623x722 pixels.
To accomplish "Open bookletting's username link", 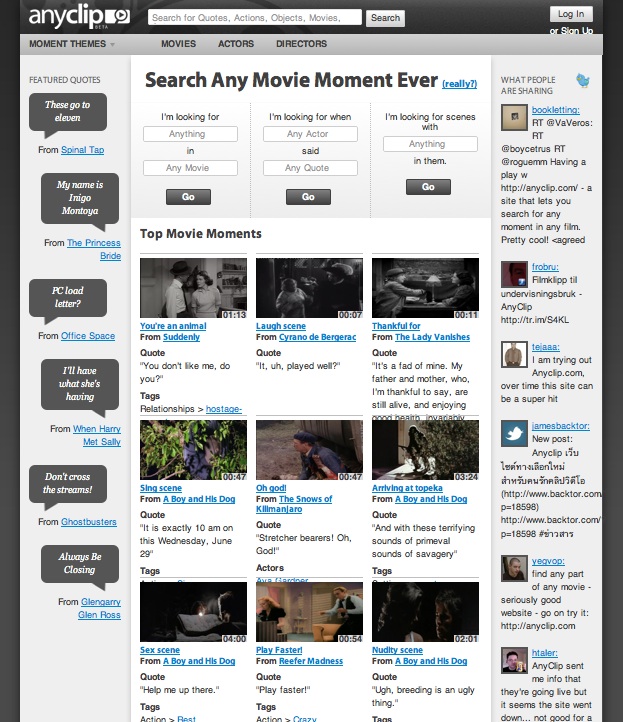I will (556, 110).
